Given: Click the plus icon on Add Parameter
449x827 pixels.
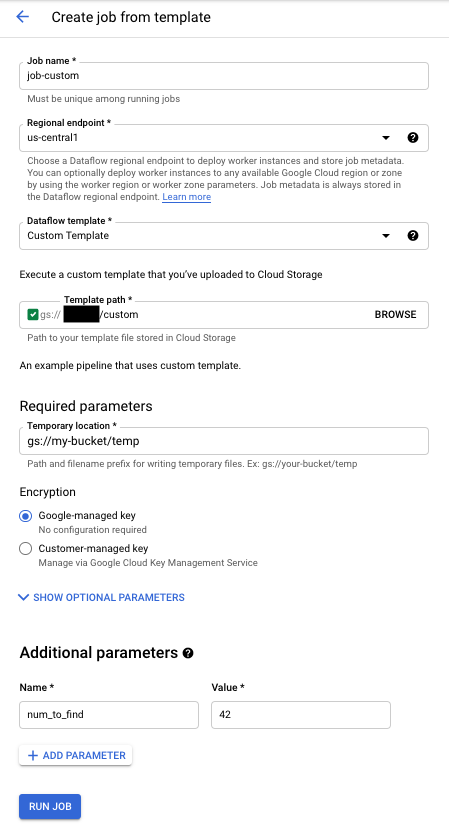Looking at the screenshot, I should click(x=33, y=755).
